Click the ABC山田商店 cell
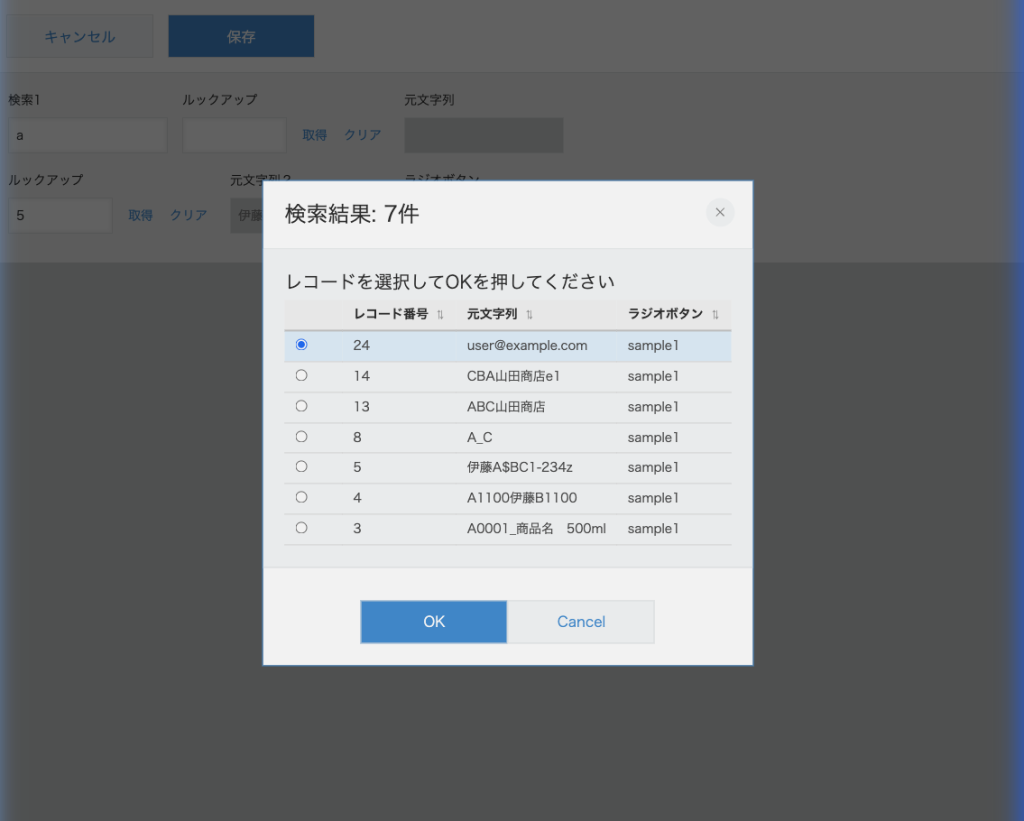This screenshot has height=821, width=1024. click(505, 407)
